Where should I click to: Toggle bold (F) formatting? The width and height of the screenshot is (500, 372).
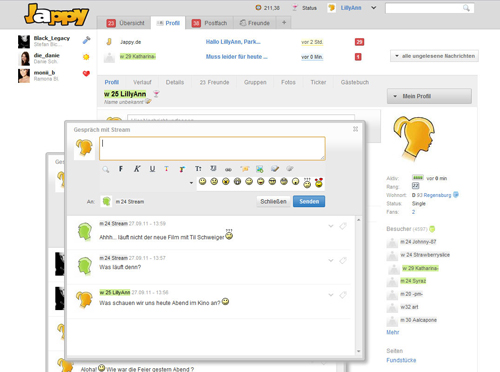pos(121,169)
